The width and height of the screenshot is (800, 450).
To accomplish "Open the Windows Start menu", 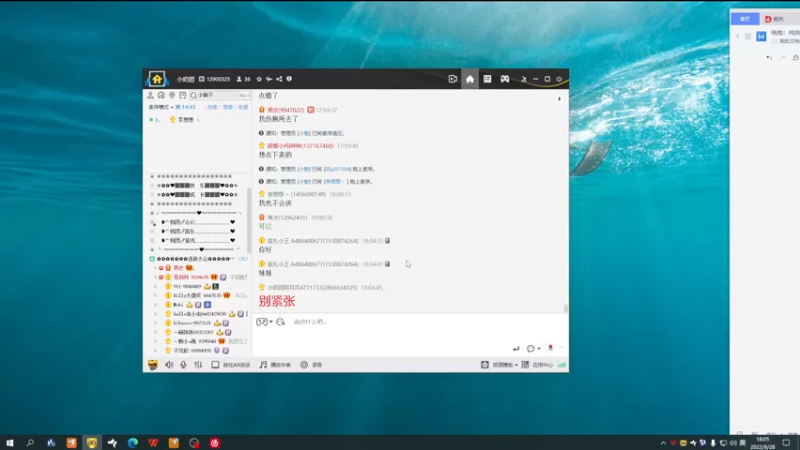I will click(9, 443).
